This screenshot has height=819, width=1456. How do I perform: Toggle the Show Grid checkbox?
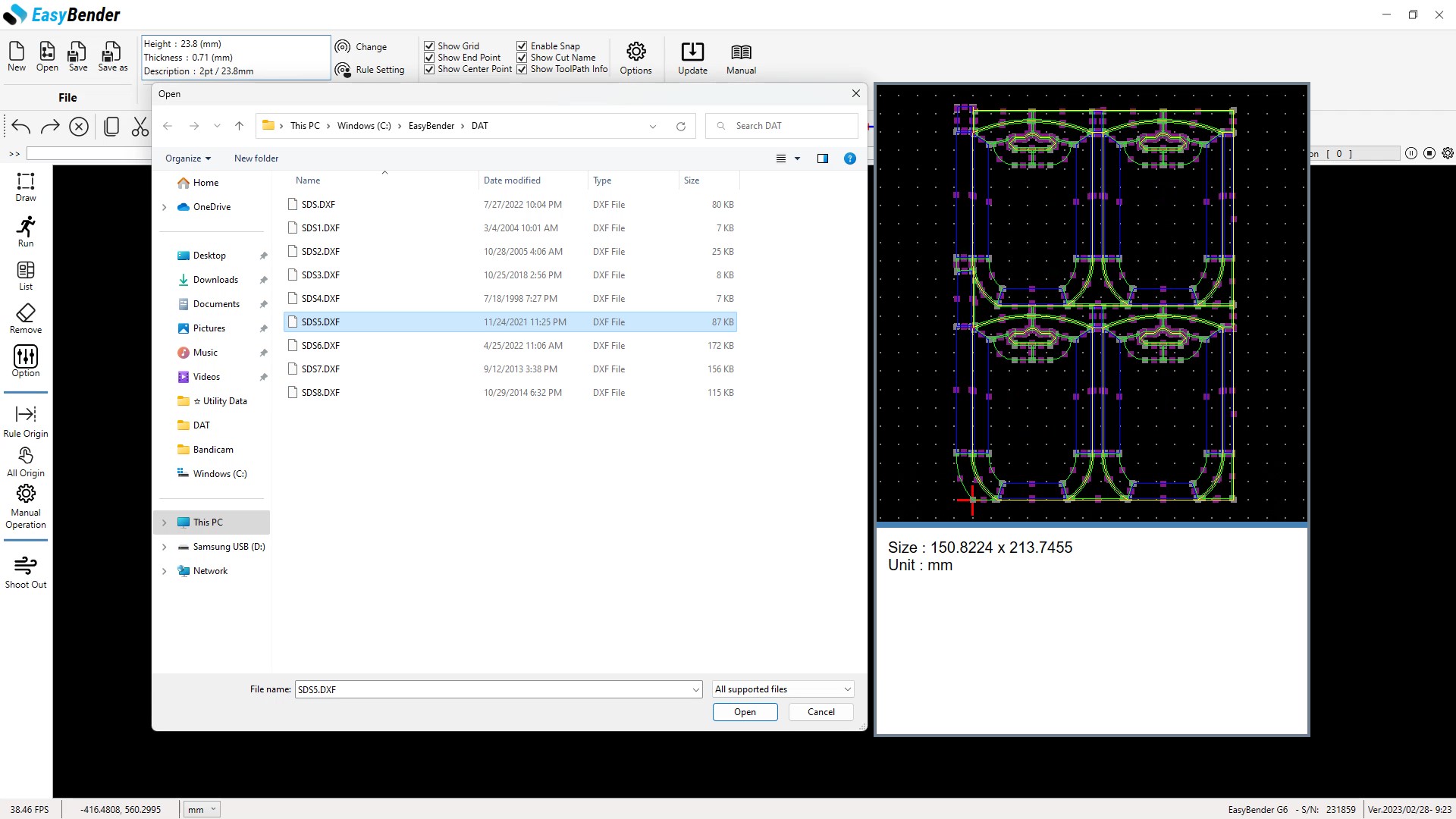coord(429,46)
